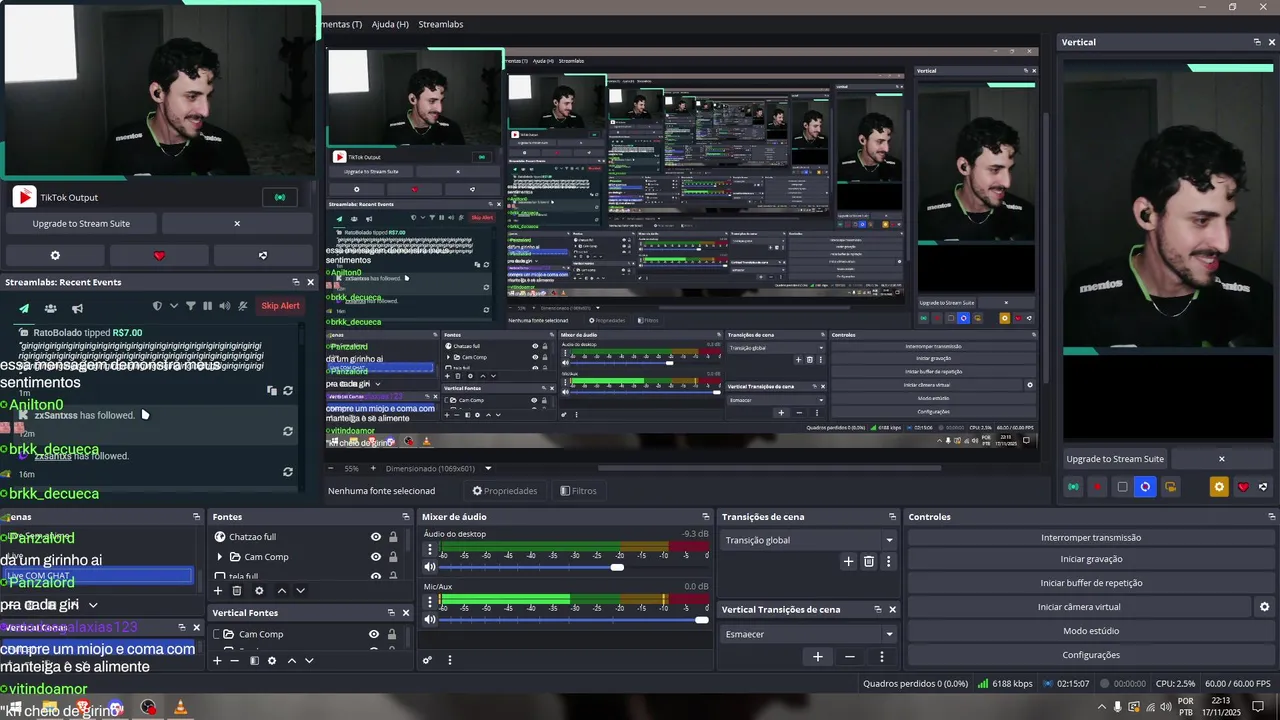Click the TikTok Output logo icon
Viewport: 1280px width, 720px height.
click(x=24, y=197)
